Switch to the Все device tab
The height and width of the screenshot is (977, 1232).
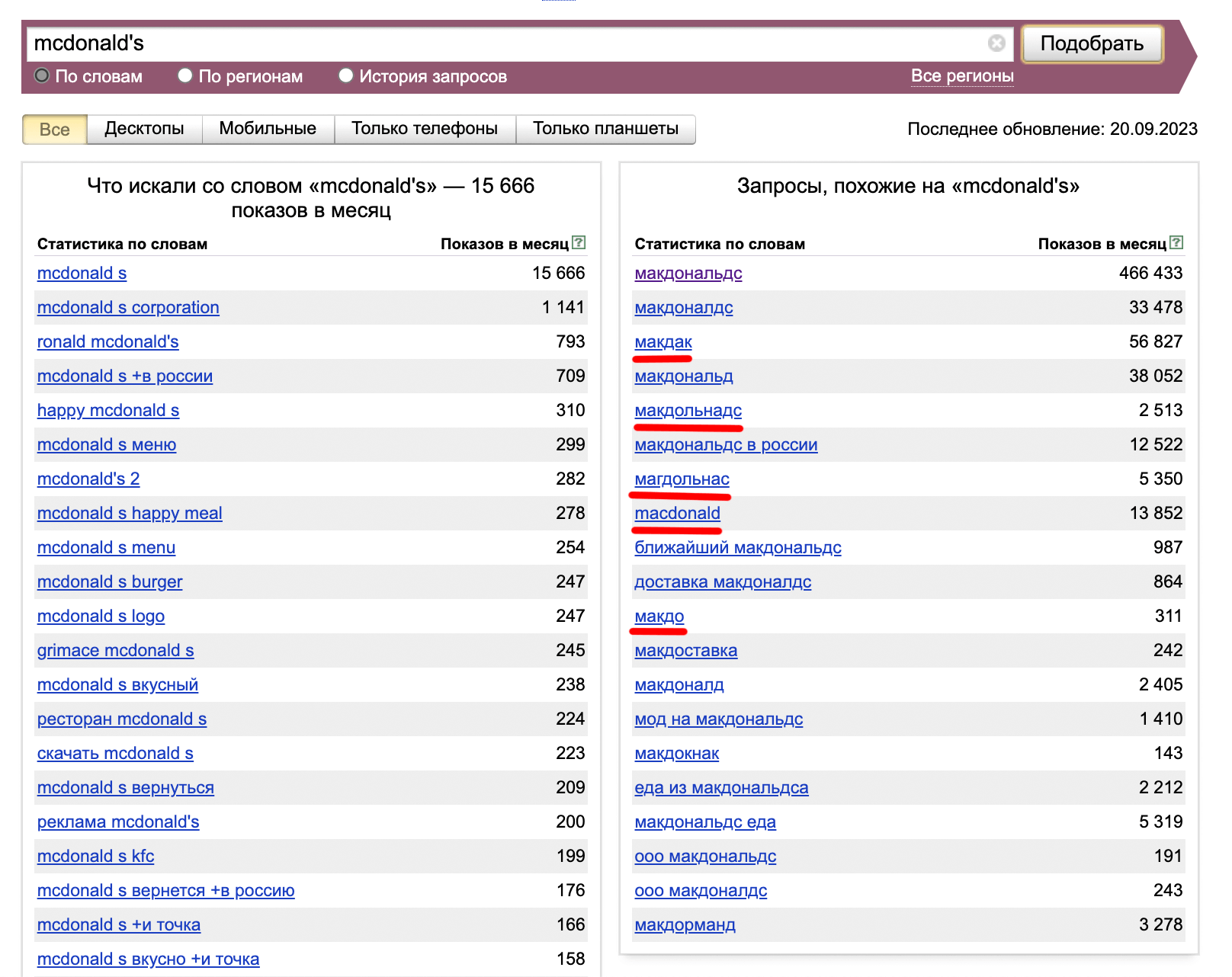pyautogui.click(x=55, y=130)
